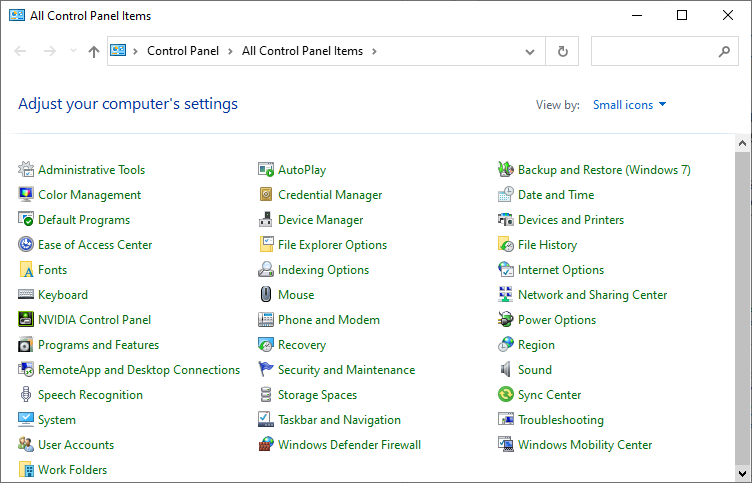Screen dimensions: 752x483
Task: Click the AutoPlay icon
Action: pos(266,169)
